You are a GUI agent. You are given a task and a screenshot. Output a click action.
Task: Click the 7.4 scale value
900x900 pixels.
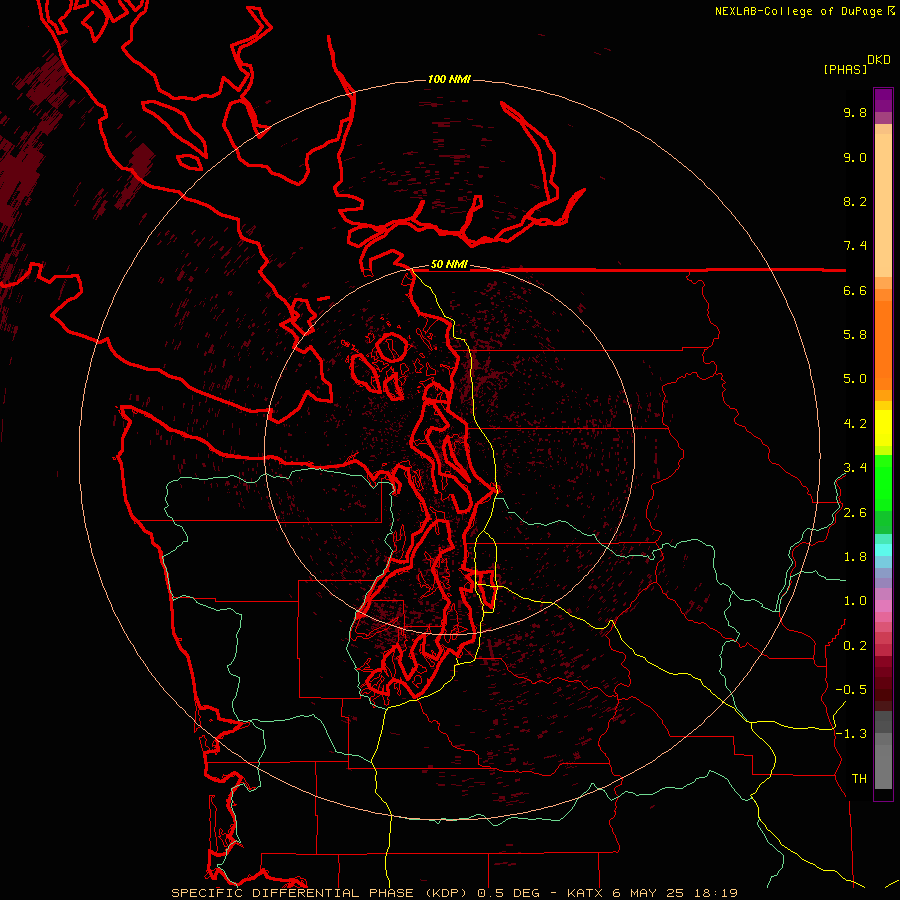[x=855, y=246]
